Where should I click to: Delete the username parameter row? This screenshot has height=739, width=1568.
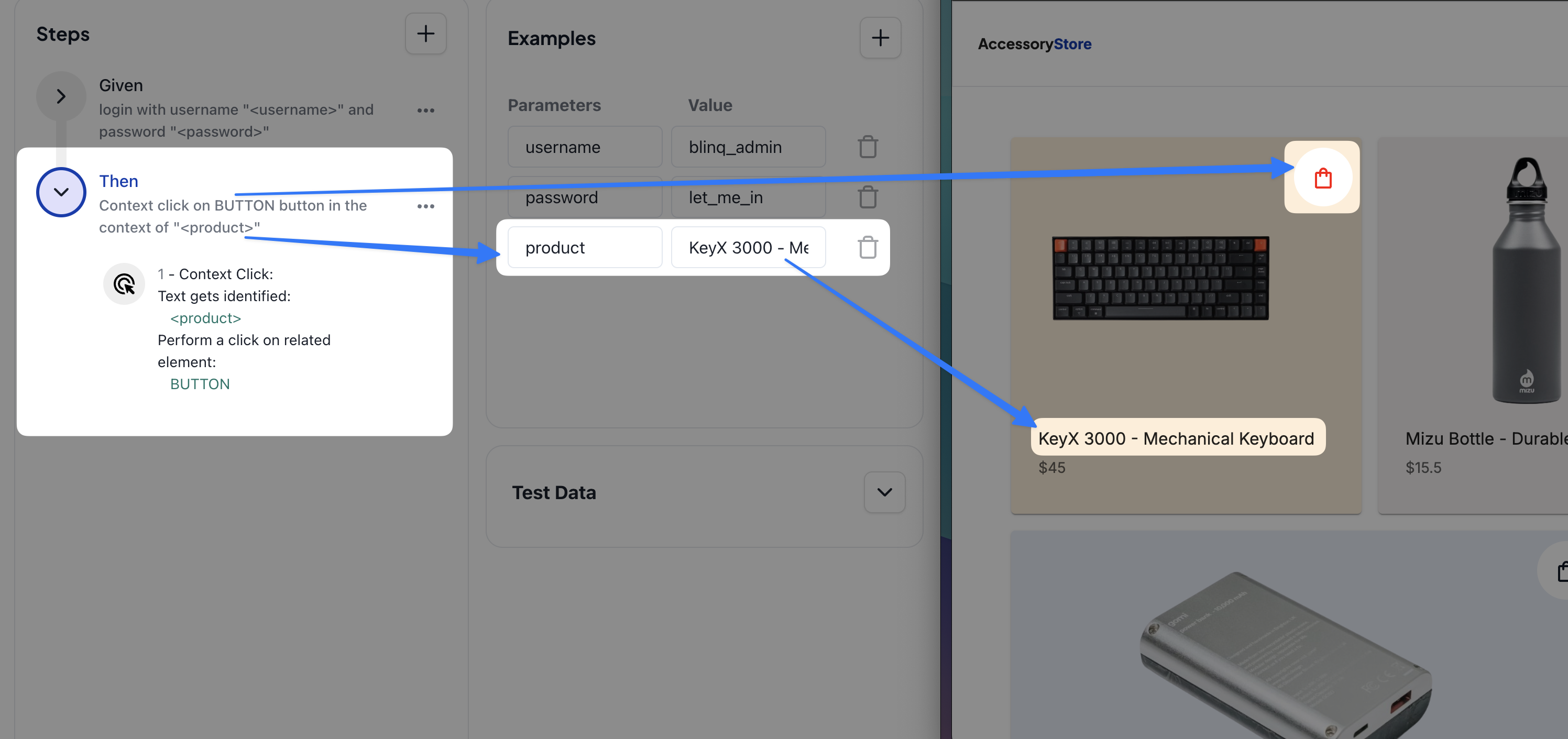(x=868, y=147)
